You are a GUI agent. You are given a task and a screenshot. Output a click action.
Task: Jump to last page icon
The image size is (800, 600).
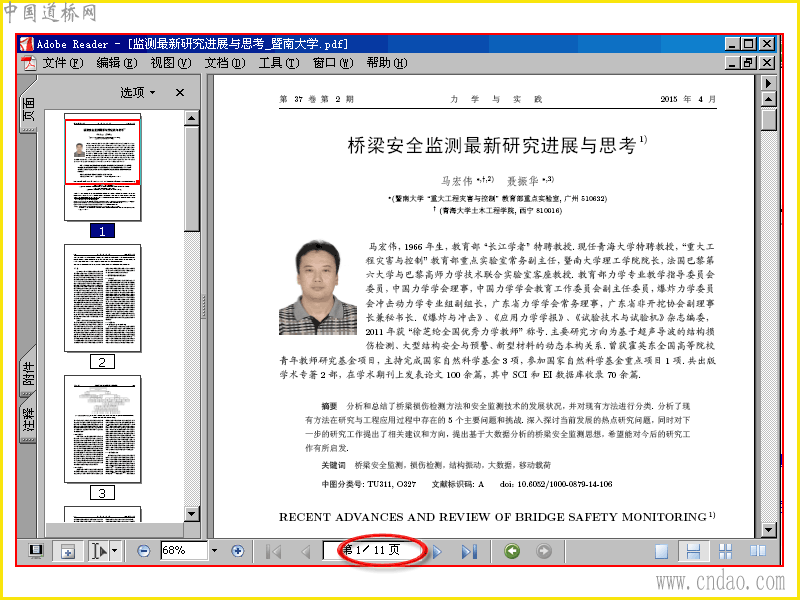pos(469,552)
